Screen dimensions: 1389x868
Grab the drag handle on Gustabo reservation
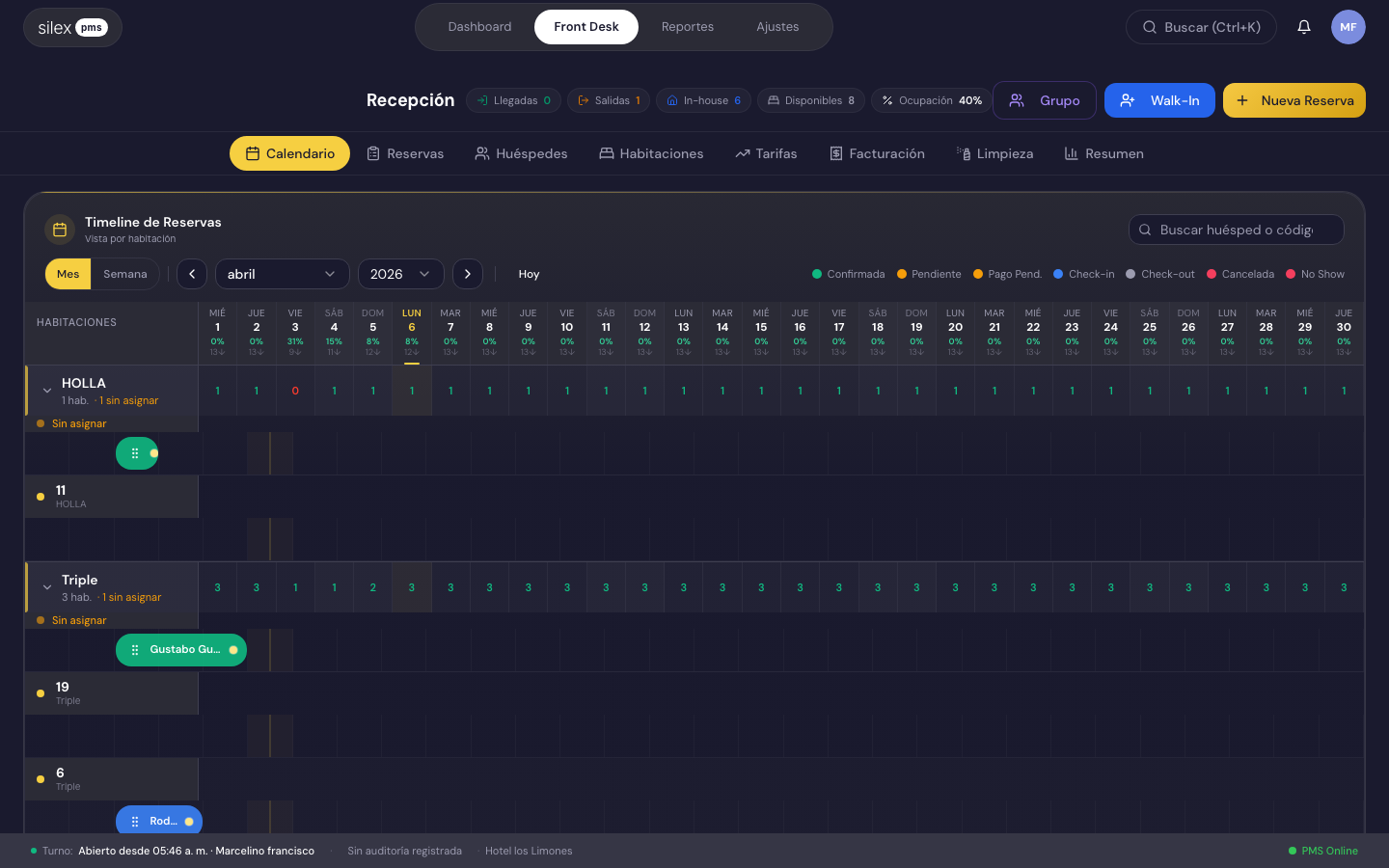pyautogui.click(x=135, y=650)
